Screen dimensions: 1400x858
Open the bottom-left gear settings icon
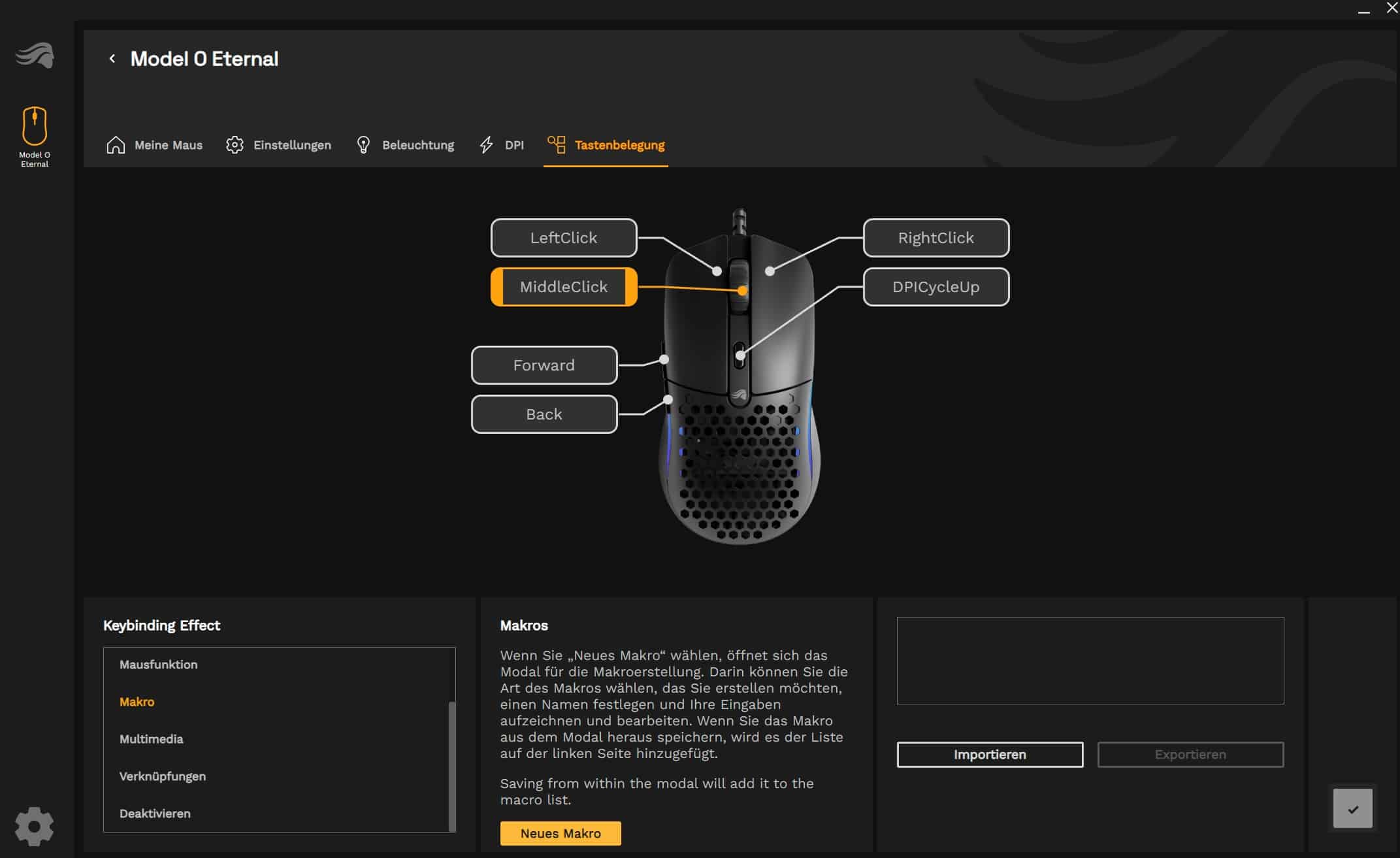pyautogui.click(x=34, y=826)
